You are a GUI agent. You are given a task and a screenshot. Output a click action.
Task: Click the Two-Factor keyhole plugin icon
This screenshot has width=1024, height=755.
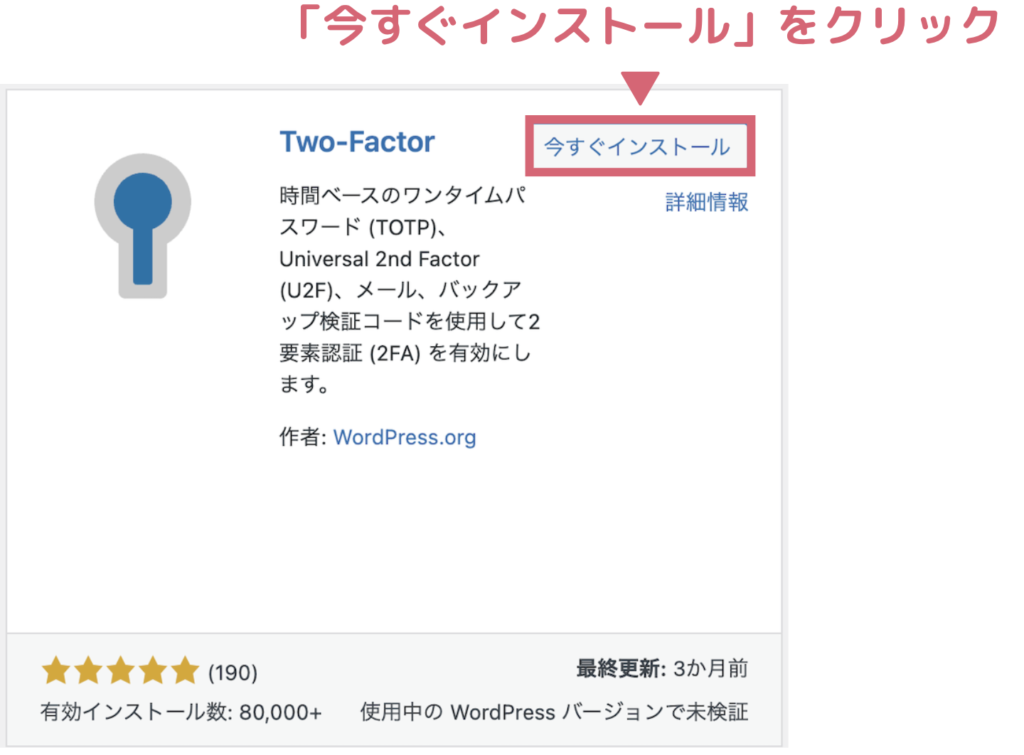coord(143,226)
